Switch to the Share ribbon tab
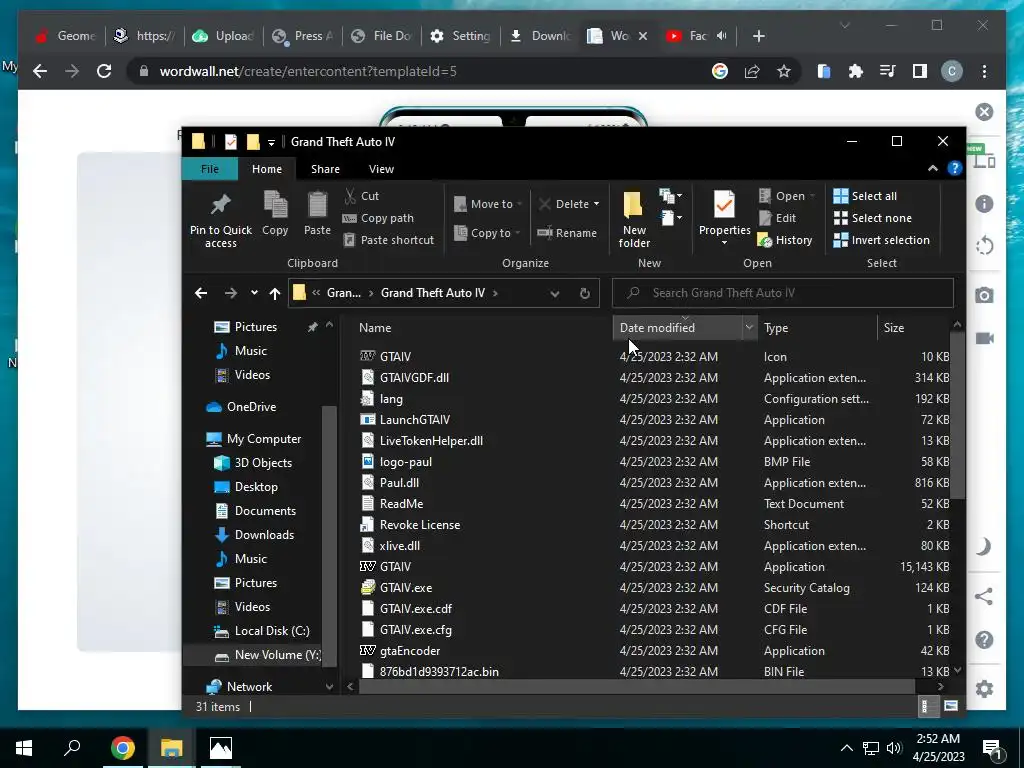 pyautogui.click(x=325, y=168)
